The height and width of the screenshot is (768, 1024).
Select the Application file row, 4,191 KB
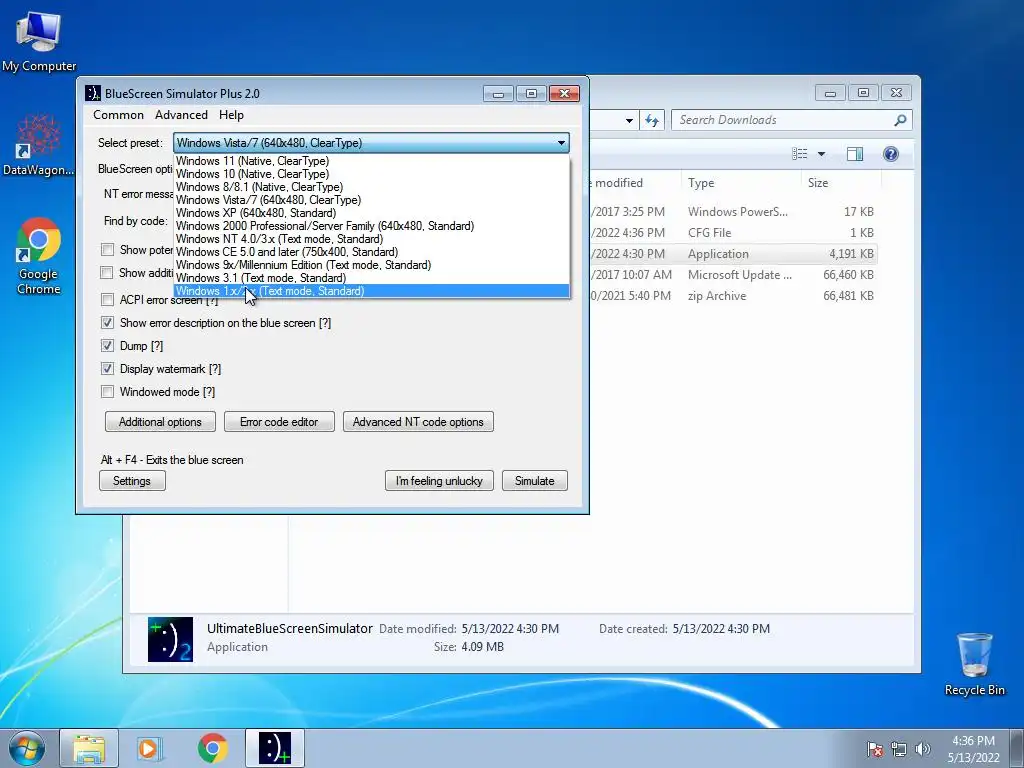(x=732, y=254)
